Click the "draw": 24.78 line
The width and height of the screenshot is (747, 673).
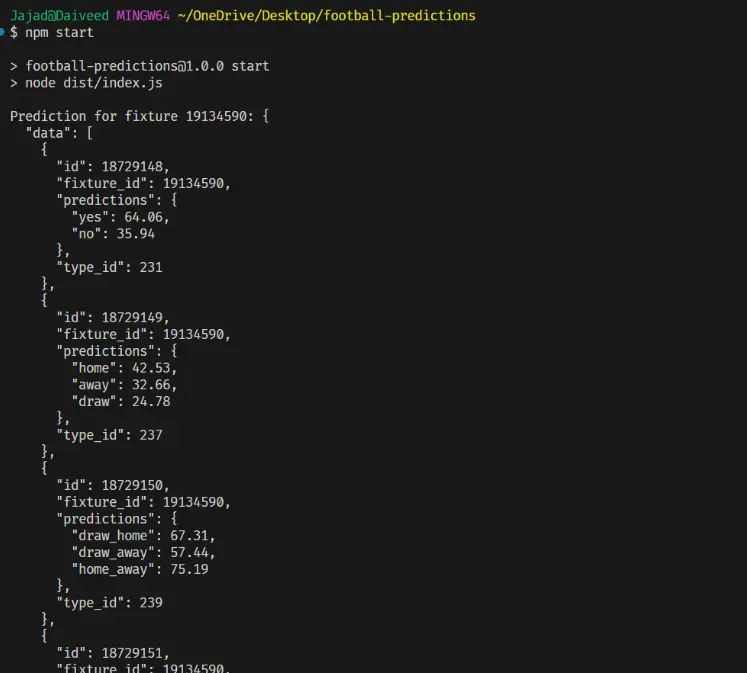pos(121,401)
